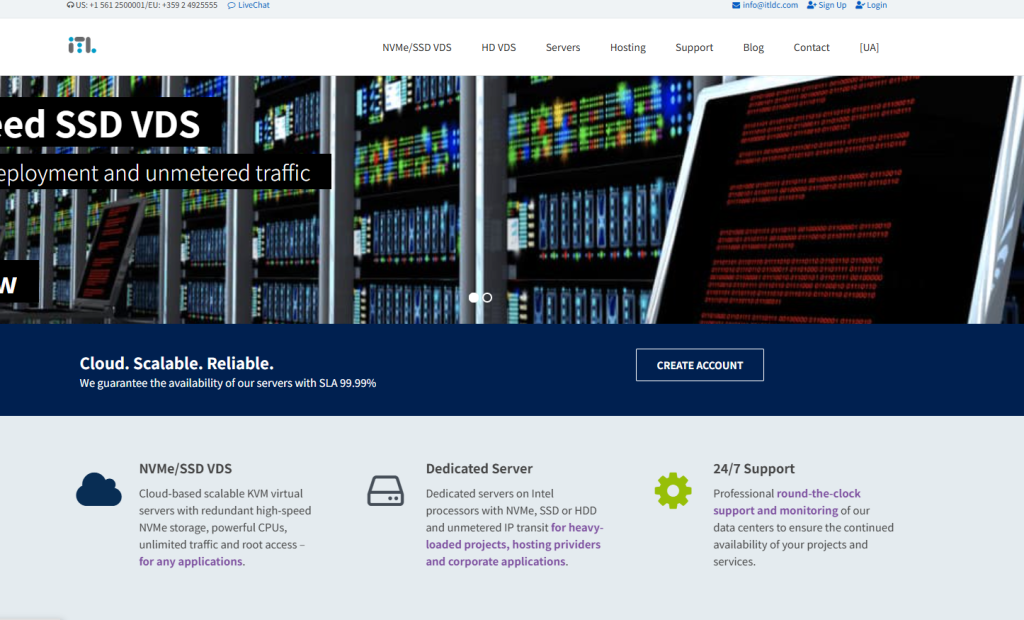The height and width of the screenshot is (620, 1024).
Task: Expand the Support navigation menu
Action: 694,48
